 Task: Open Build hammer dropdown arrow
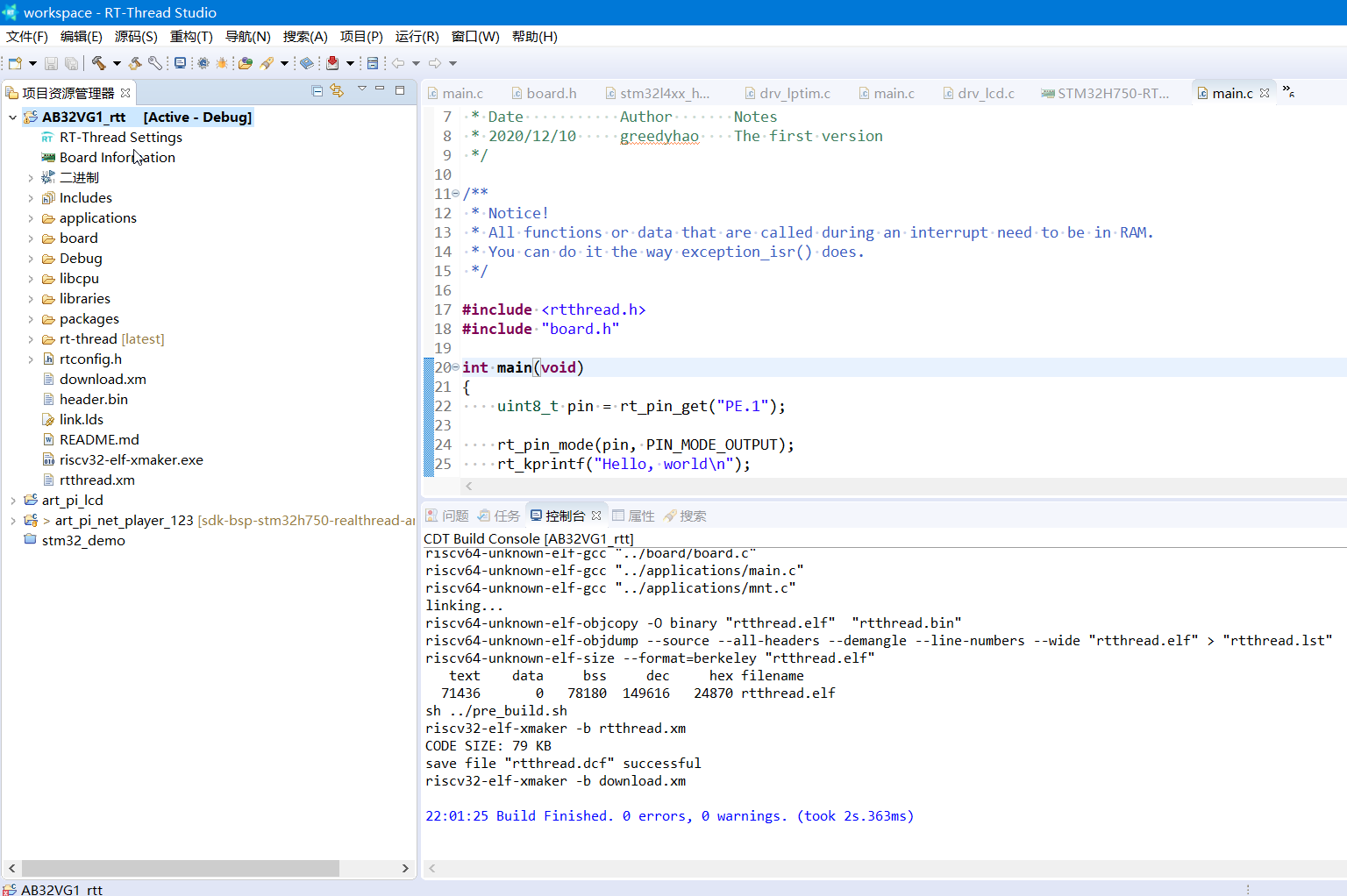pyautogui.click(x=117, y=63)
